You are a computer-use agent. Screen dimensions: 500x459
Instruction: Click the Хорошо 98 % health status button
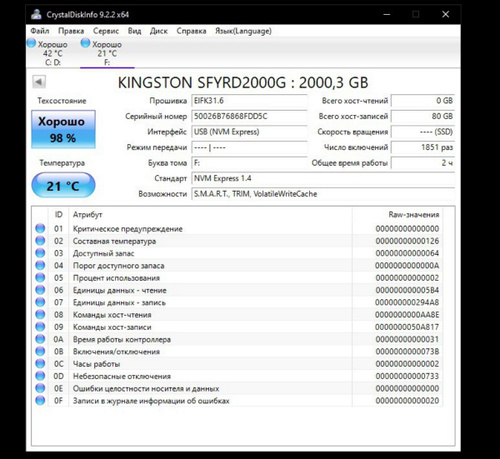(63, 129)
